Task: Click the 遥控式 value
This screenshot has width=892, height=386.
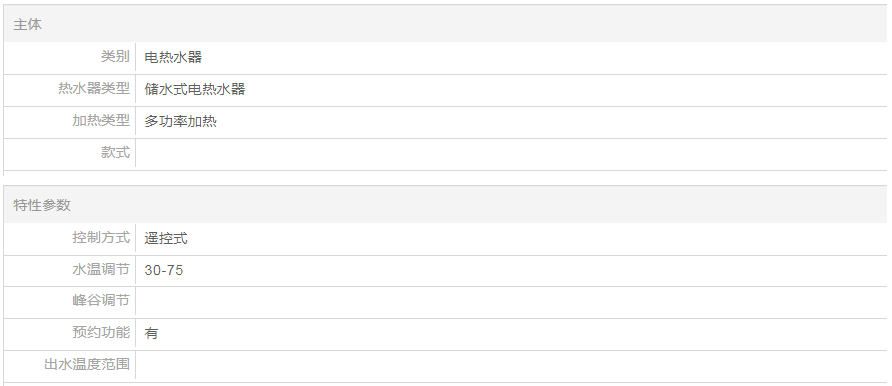Action: click(166, 238)
